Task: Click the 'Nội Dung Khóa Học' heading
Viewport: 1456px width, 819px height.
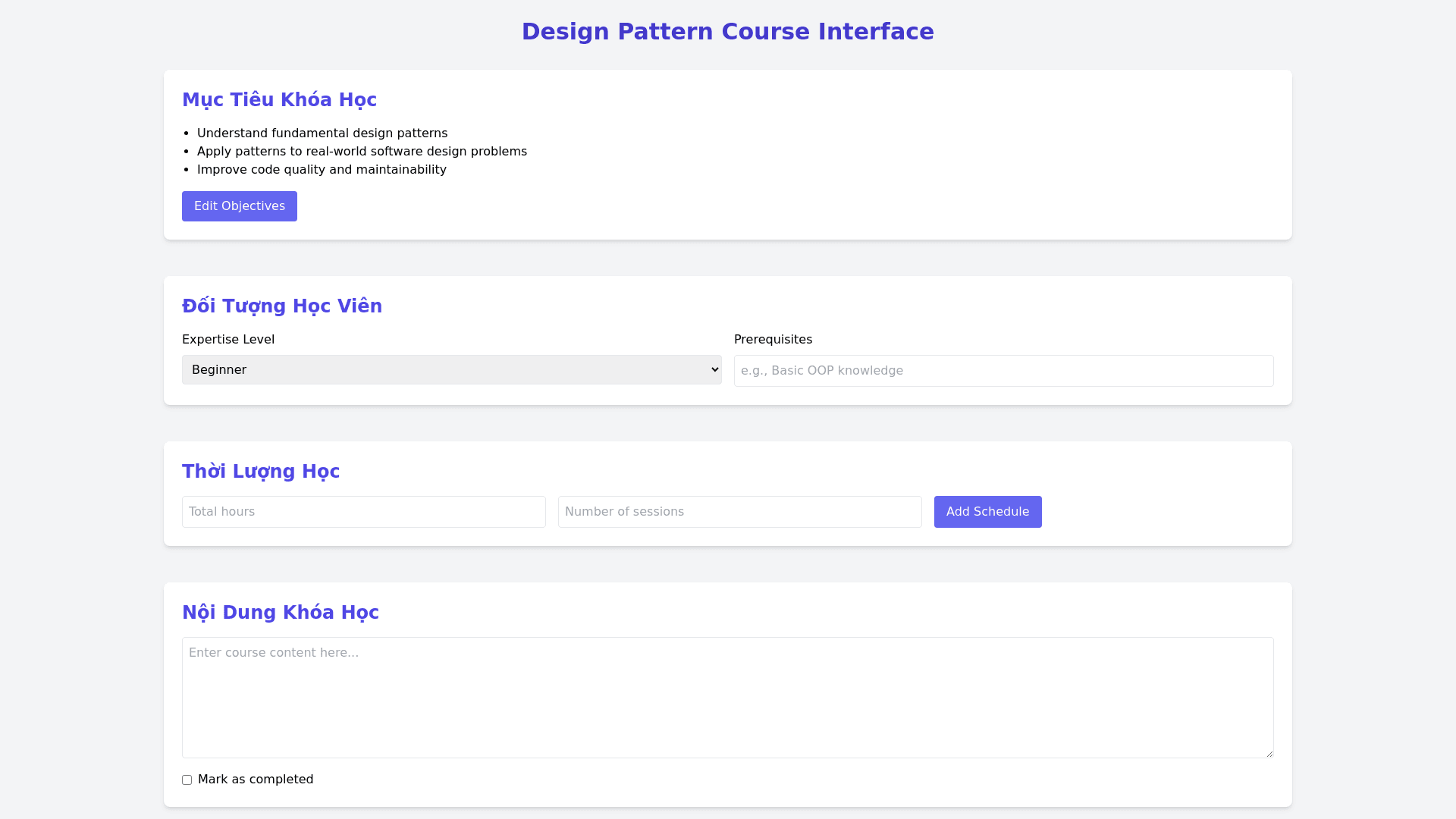Action: [281, 613]
